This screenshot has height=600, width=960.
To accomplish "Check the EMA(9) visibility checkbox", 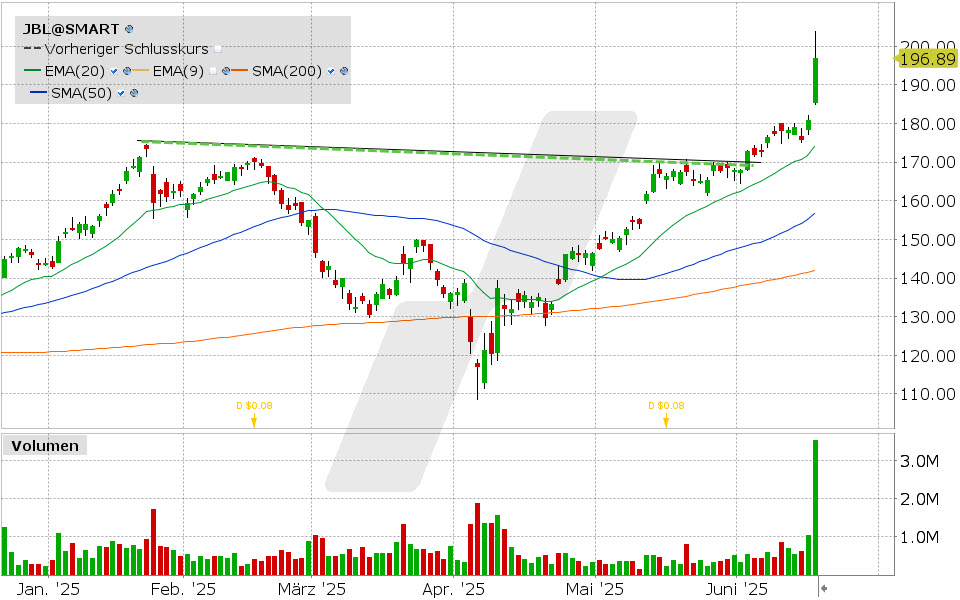I will coord(212,71).
